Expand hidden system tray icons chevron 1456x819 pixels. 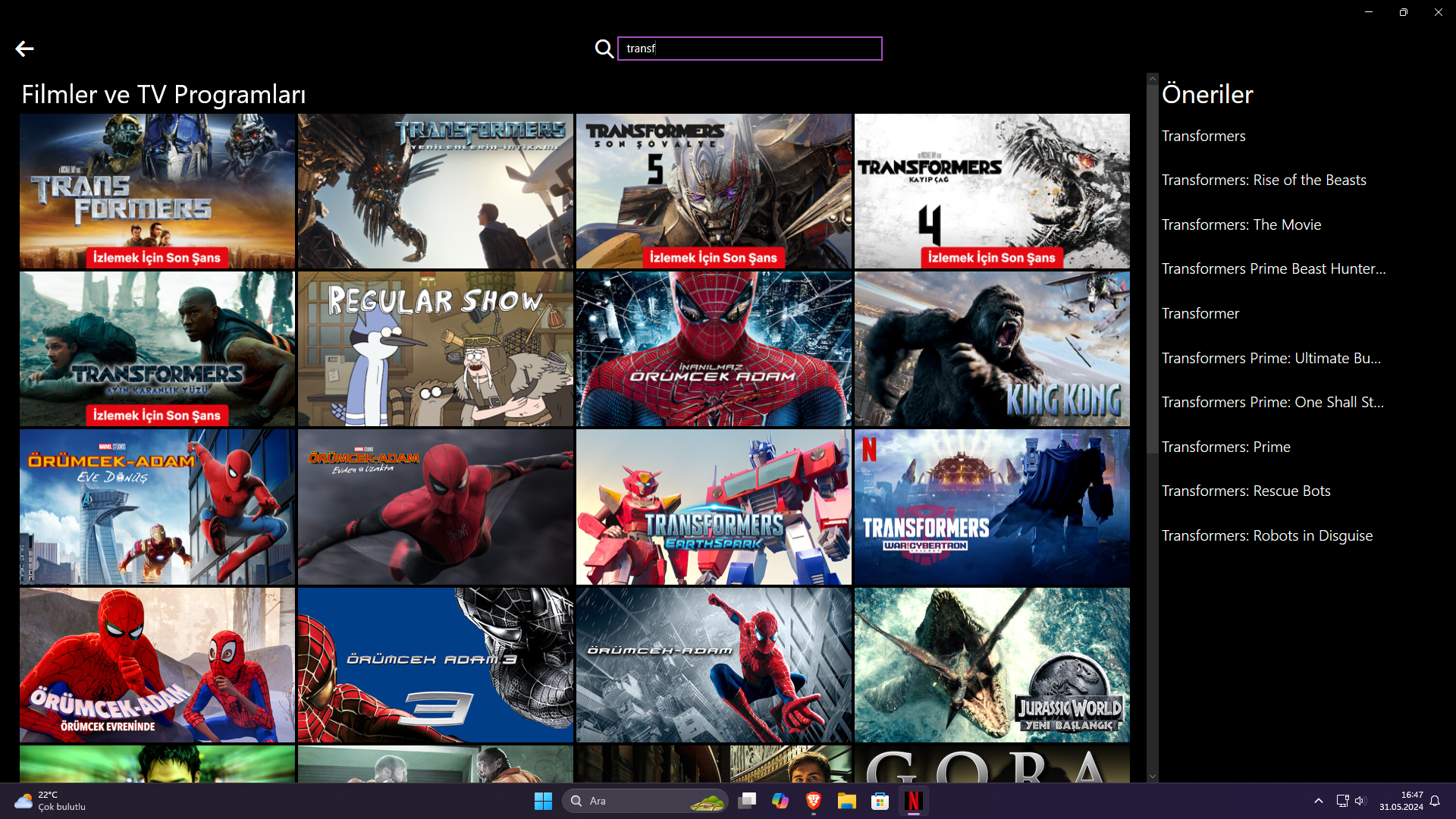click(x=1318, y=801)
